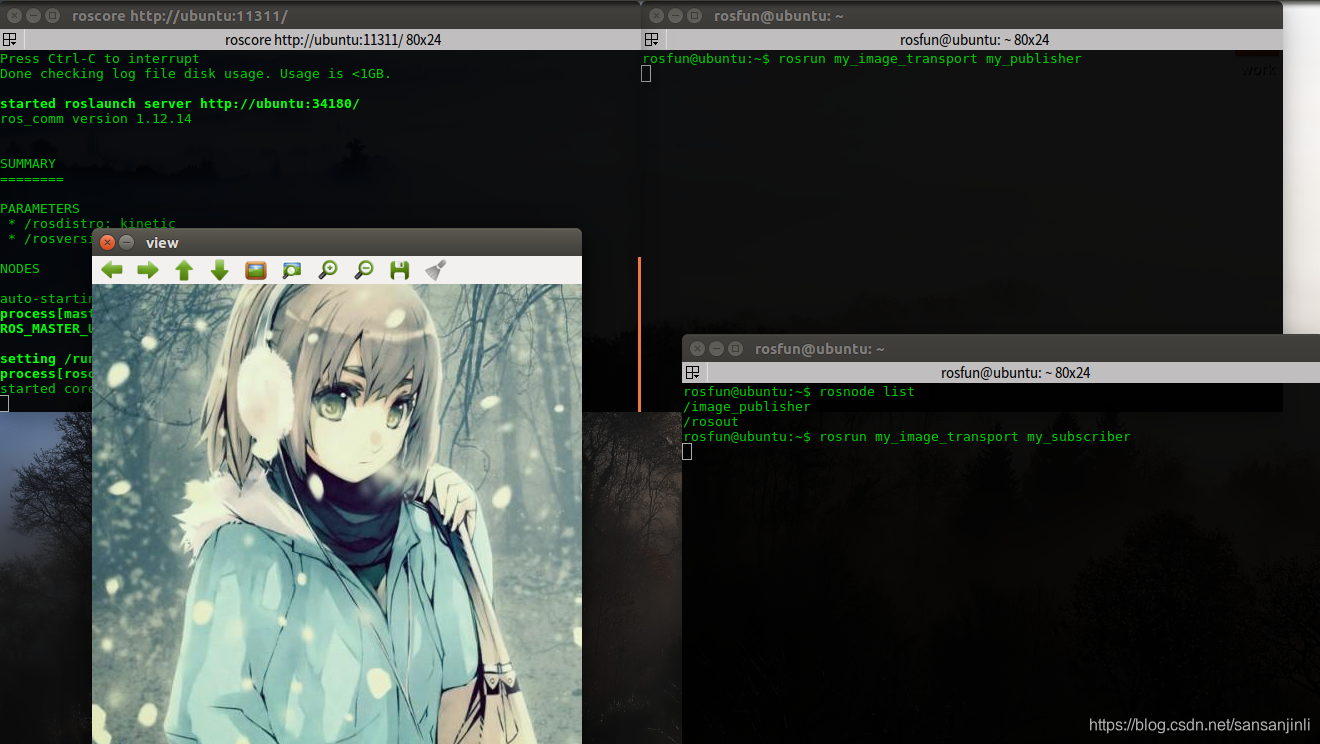The image size is (1320, 744).
Task: Click the "/rosout" node entry
Action: (712, 422)
